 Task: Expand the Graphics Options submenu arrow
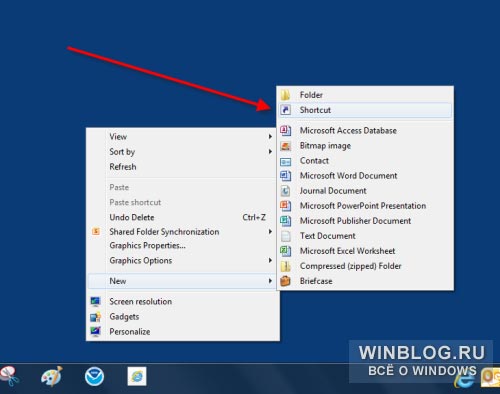(270, 260)
